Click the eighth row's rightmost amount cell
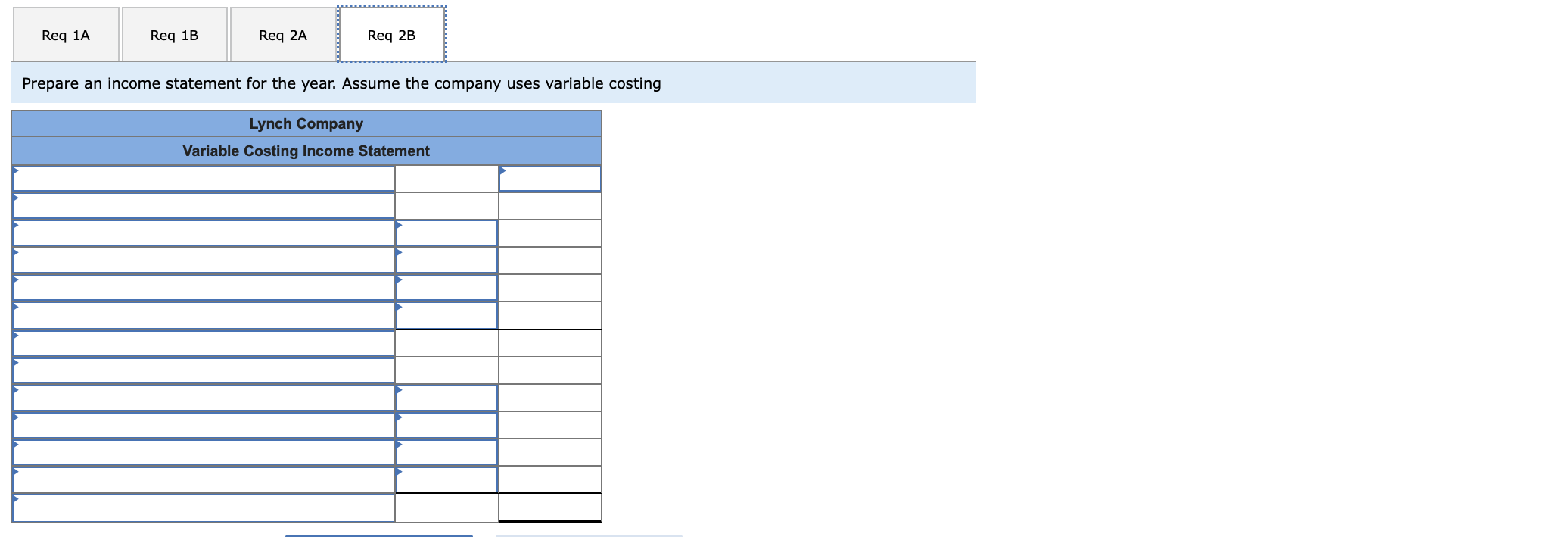Screen dimensions: 1568x537 click(550, 370)
